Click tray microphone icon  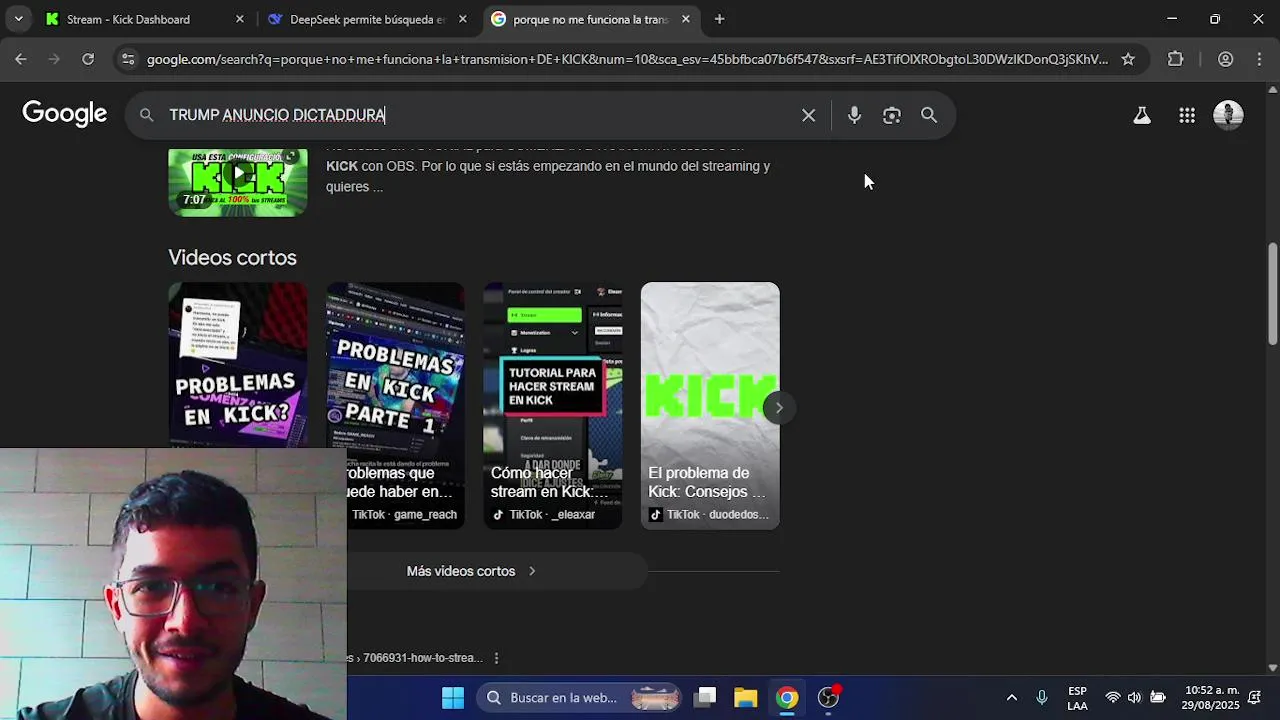1041,697
